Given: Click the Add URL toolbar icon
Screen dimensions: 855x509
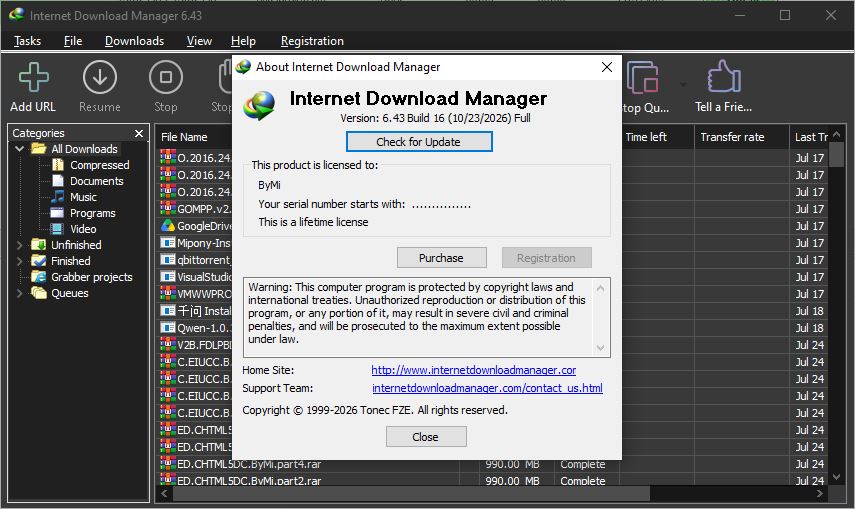Looking at the screenshot, I should (x=33, y=77).
